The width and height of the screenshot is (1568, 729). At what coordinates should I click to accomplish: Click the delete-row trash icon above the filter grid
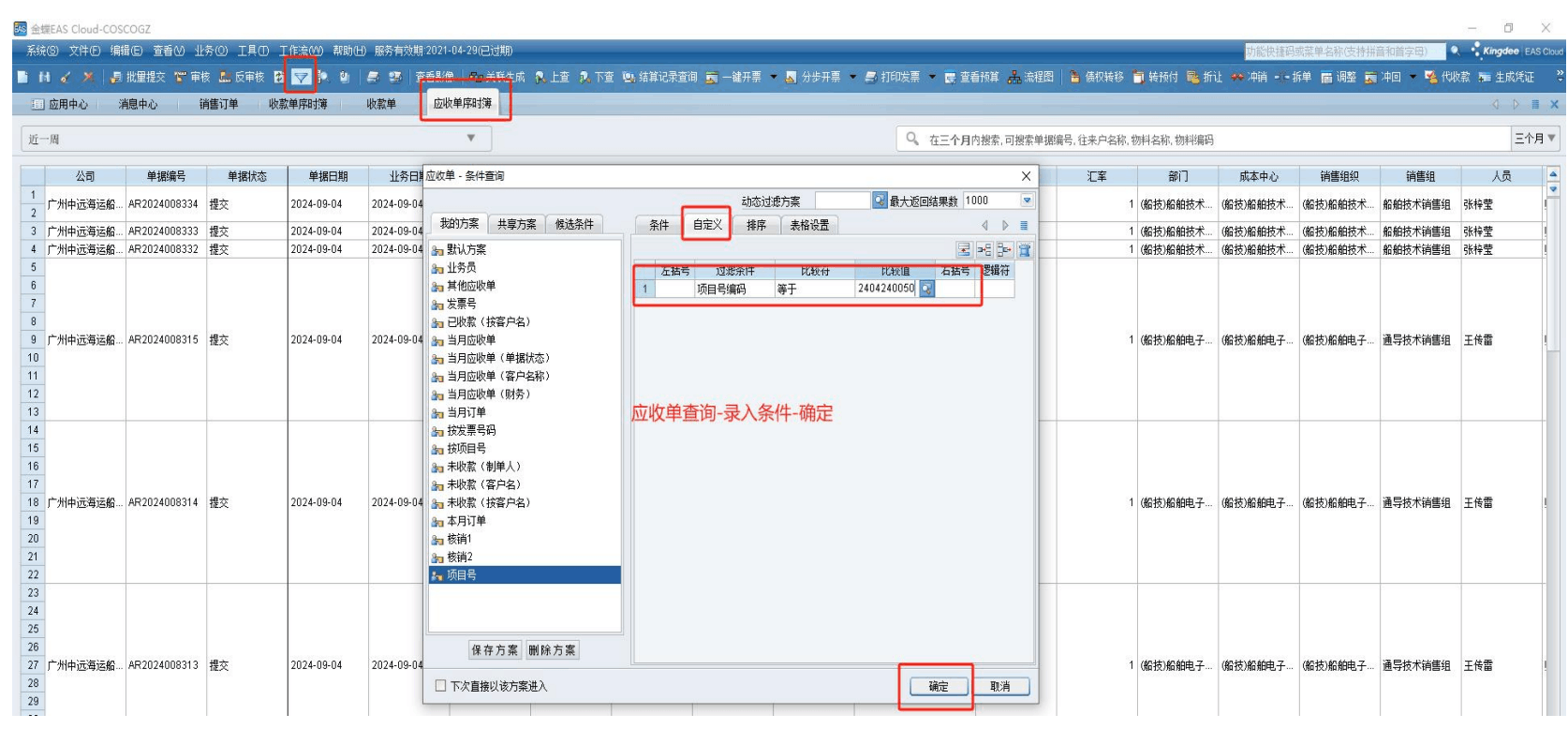[x=1025, y=249]
